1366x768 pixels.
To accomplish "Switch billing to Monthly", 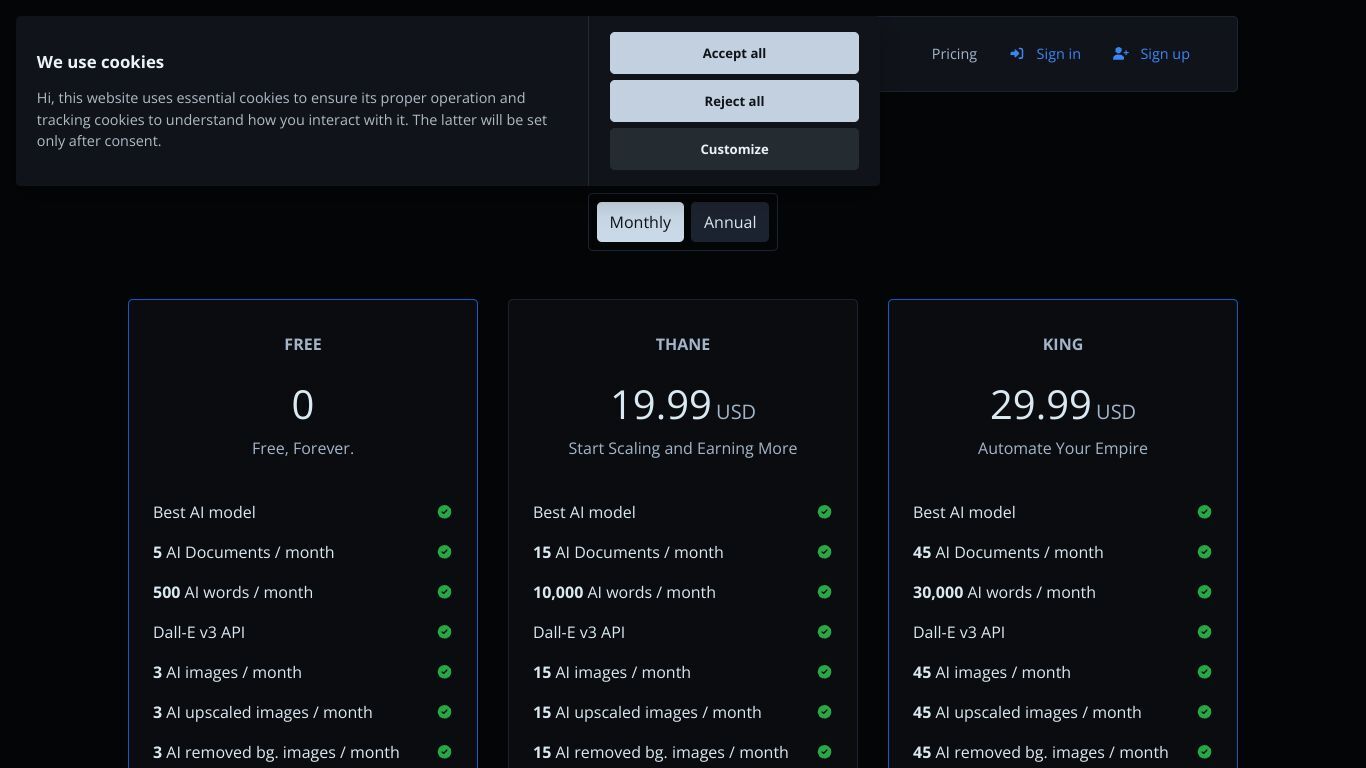I will click(640, 222).
